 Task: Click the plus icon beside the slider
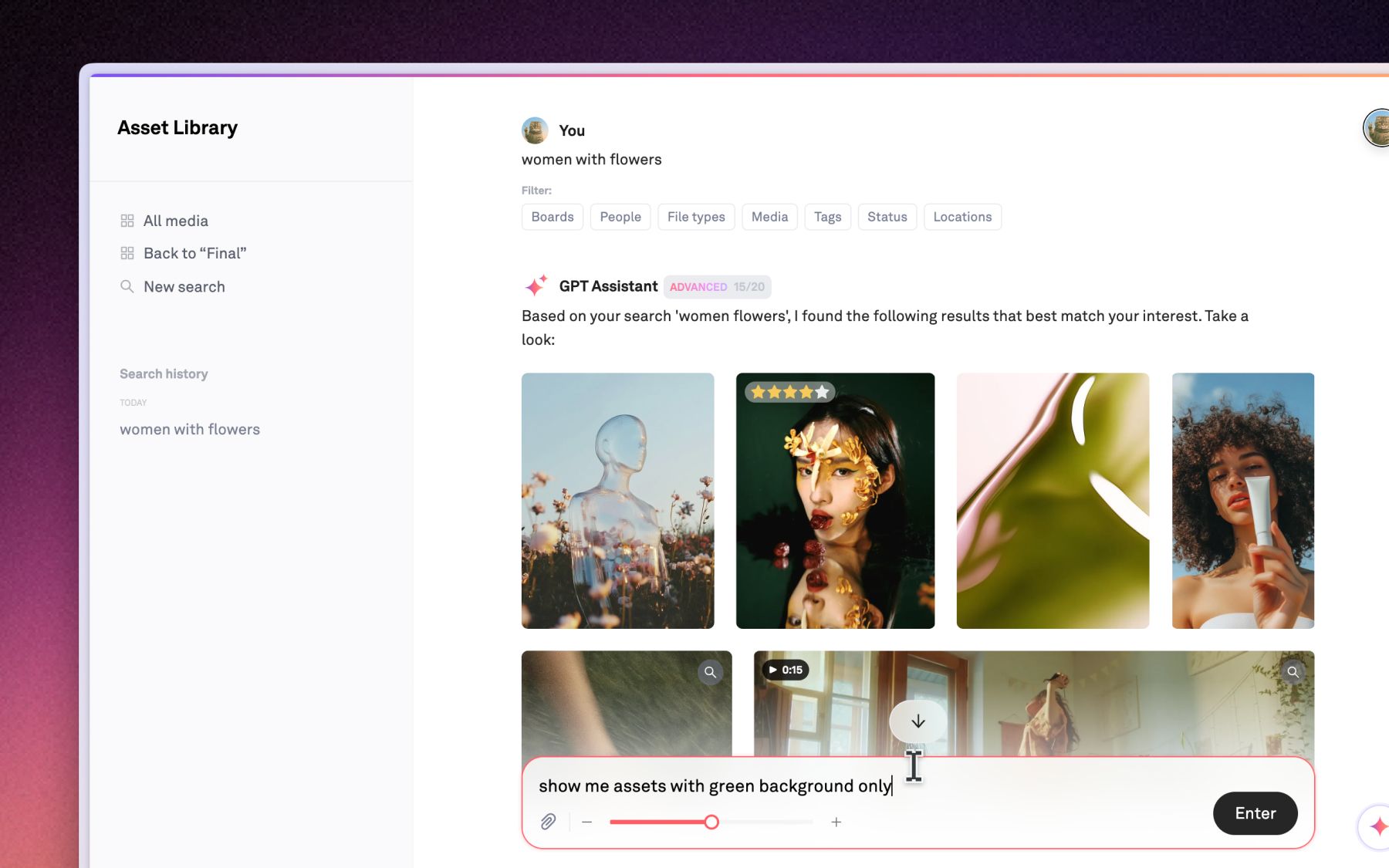tap(836, 822)
